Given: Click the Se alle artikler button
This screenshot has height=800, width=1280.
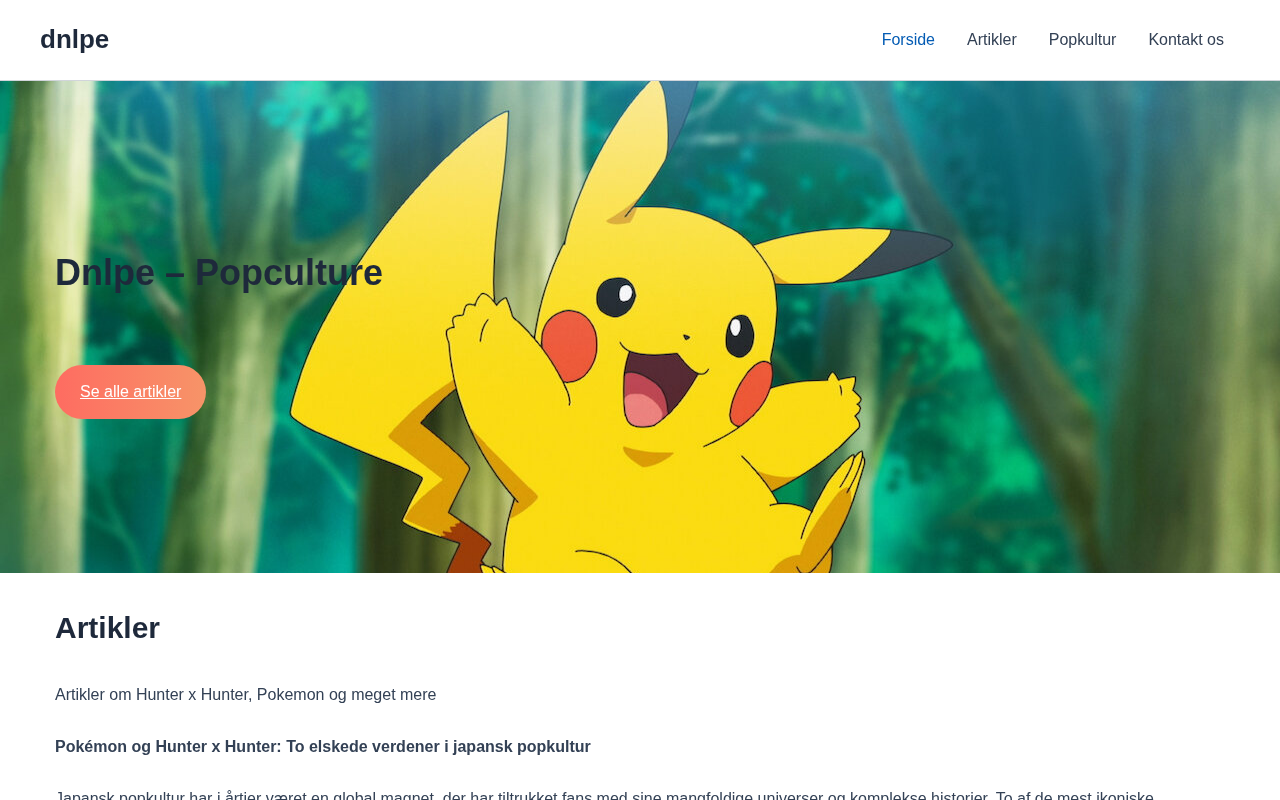Looking at the screenshot, I should 130,392.
